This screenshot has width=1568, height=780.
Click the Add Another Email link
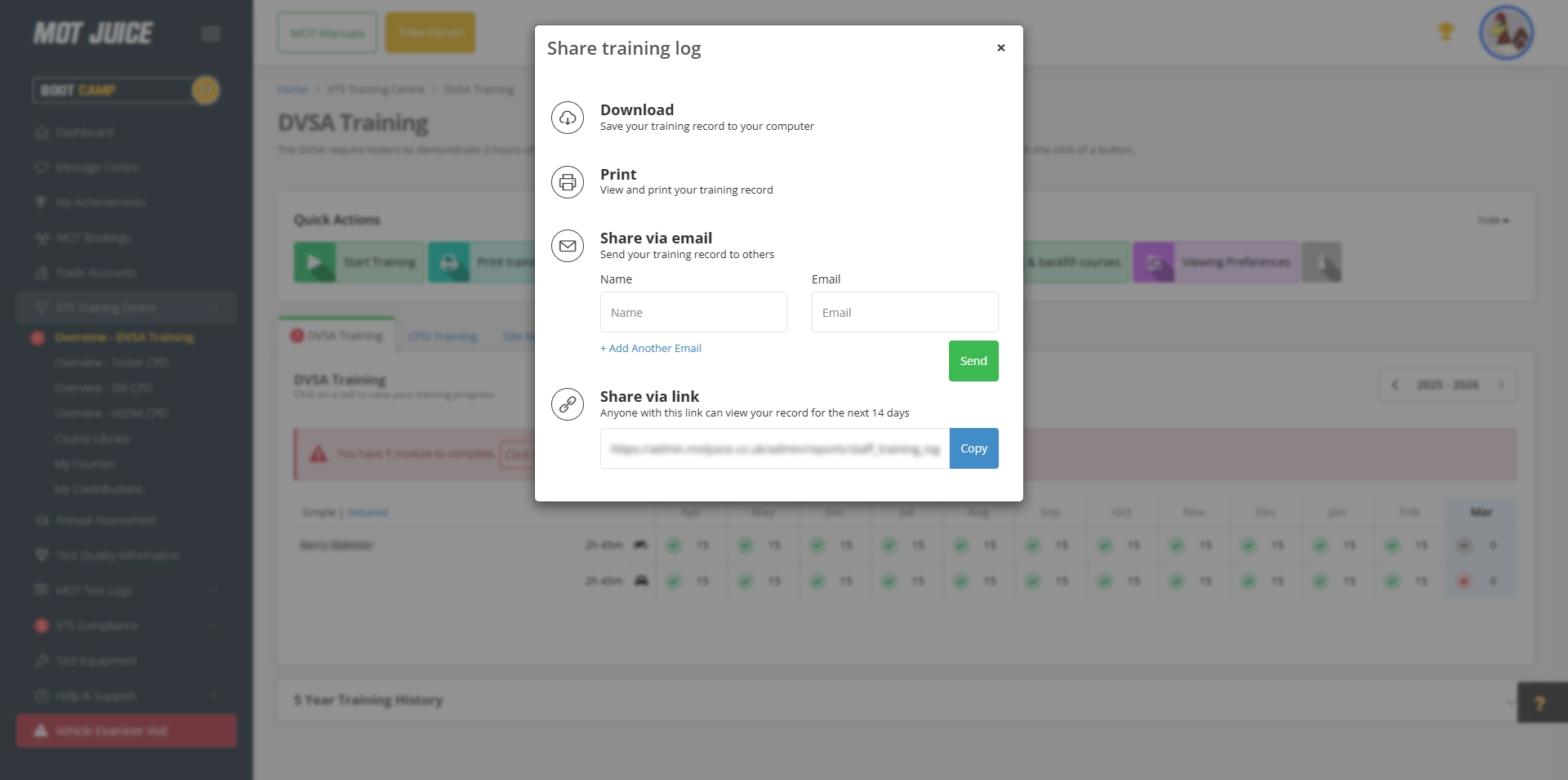coord(650,348)
